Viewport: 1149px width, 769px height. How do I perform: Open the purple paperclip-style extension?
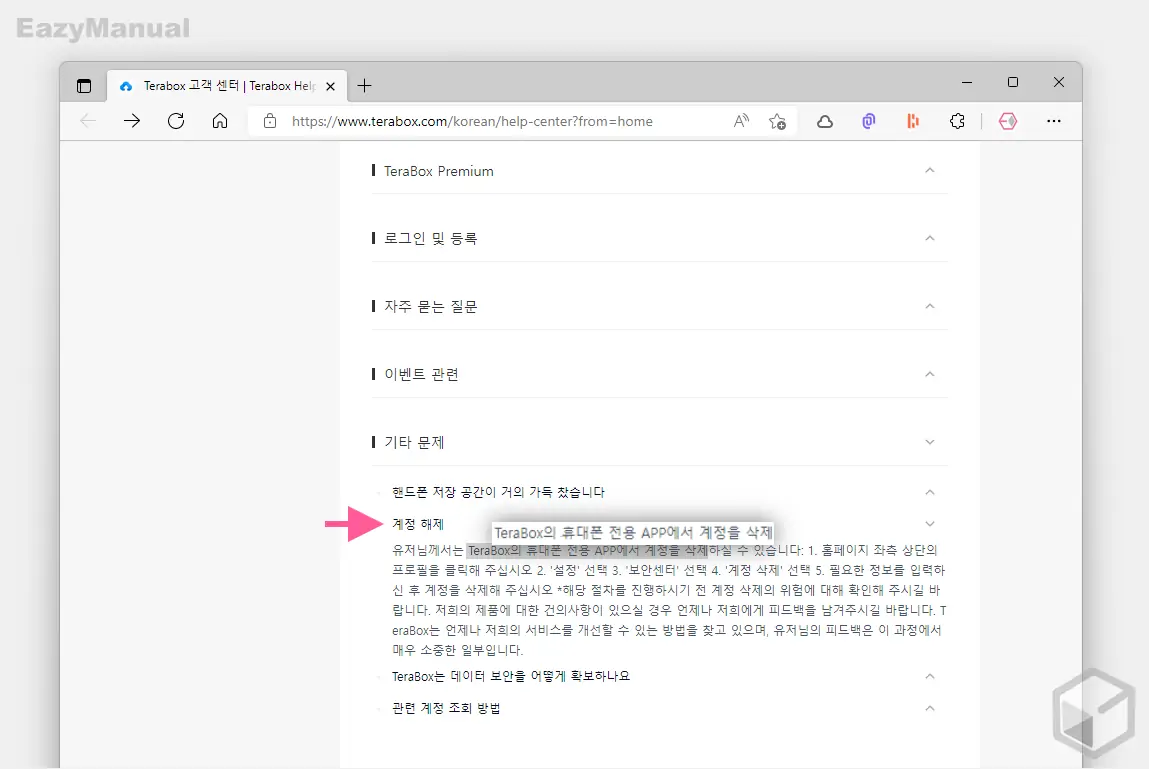point(868,121)
